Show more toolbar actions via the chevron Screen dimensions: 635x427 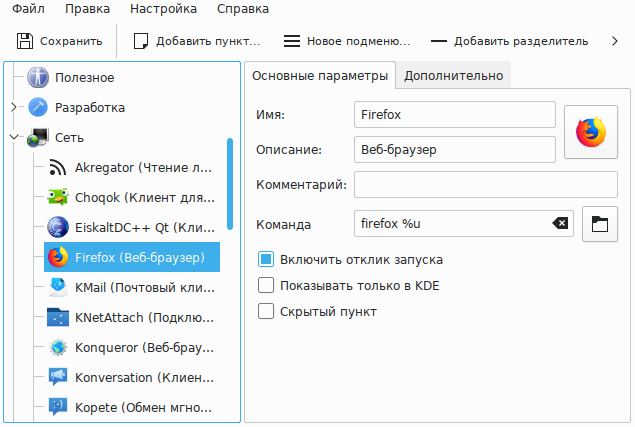click(613, 41)
